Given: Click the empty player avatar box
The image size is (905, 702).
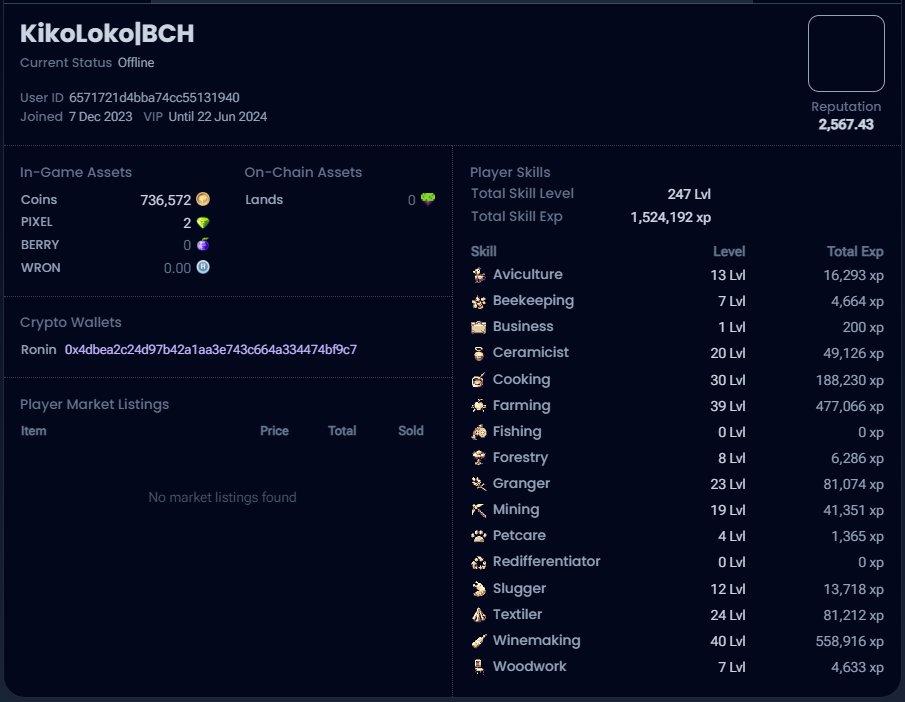Looking at the screenshot, I should point(846,53).
